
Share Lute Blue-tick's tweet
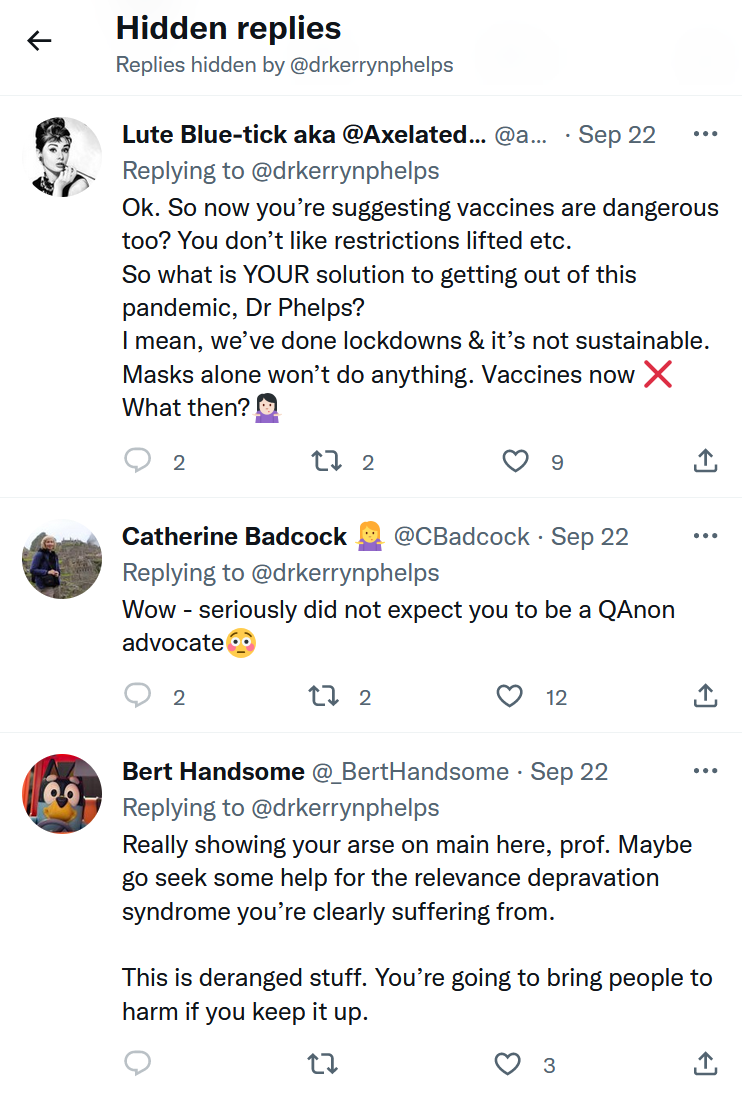coord(705,461)
